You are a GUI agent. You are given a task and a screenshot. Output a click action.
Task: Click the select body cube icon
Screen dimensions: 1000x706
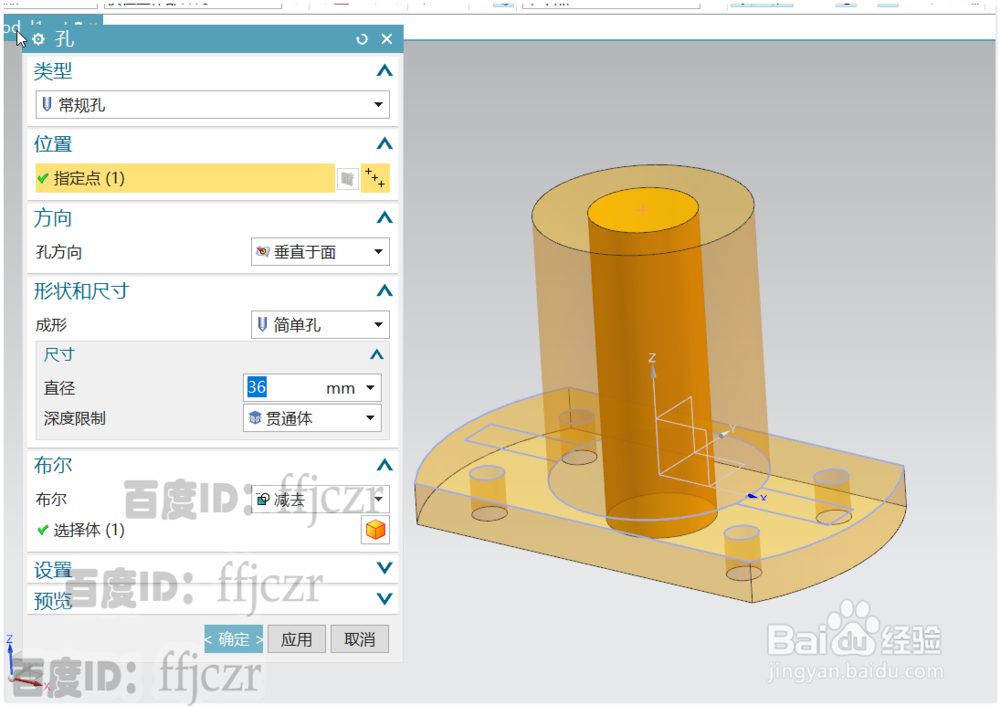(x=375, y=530)
